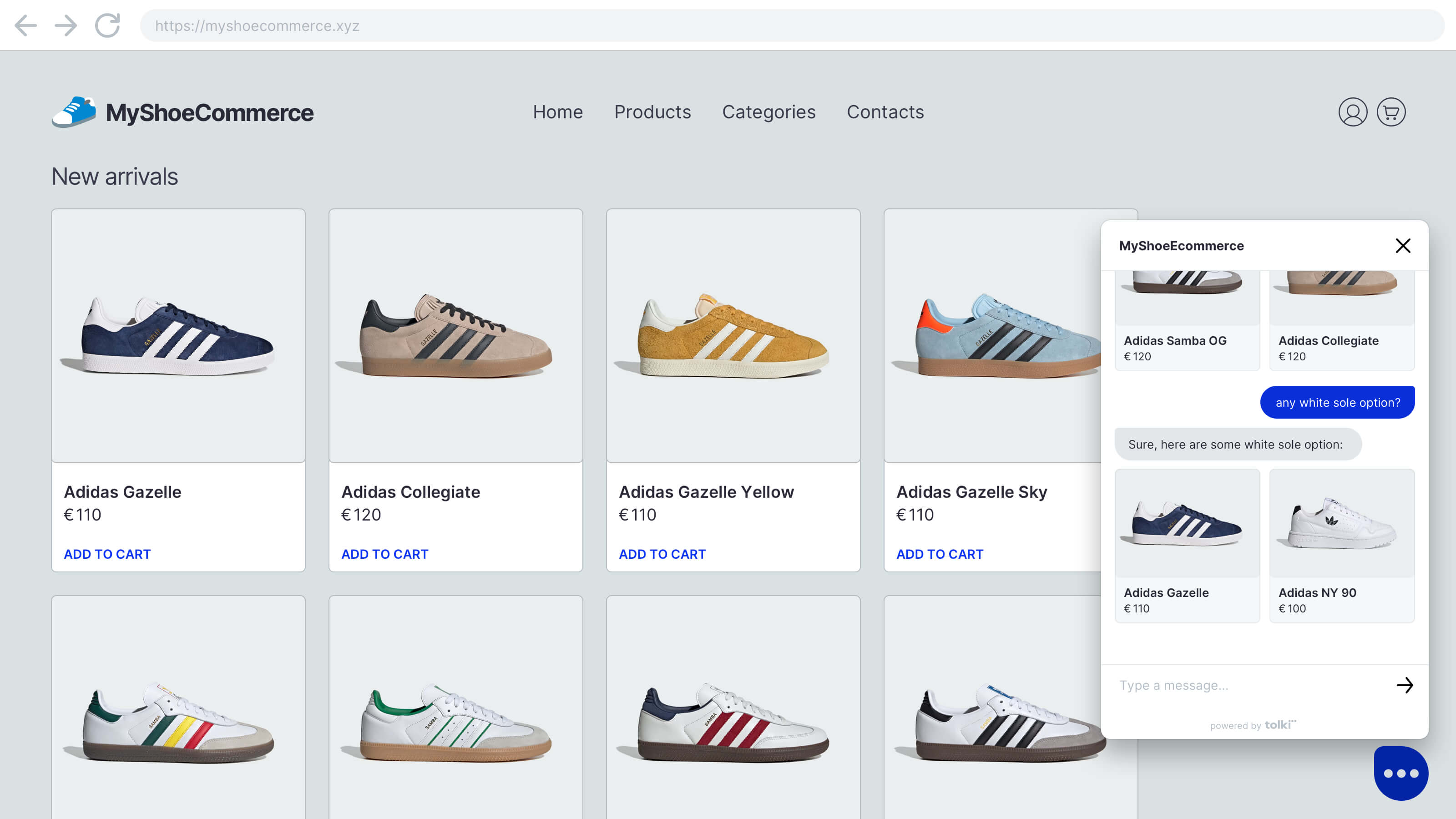Click the €110 price under Adidas Gazelle Yellow
Screen dimensions: 1456x819
pyautogui.click(x=637, y=515)
